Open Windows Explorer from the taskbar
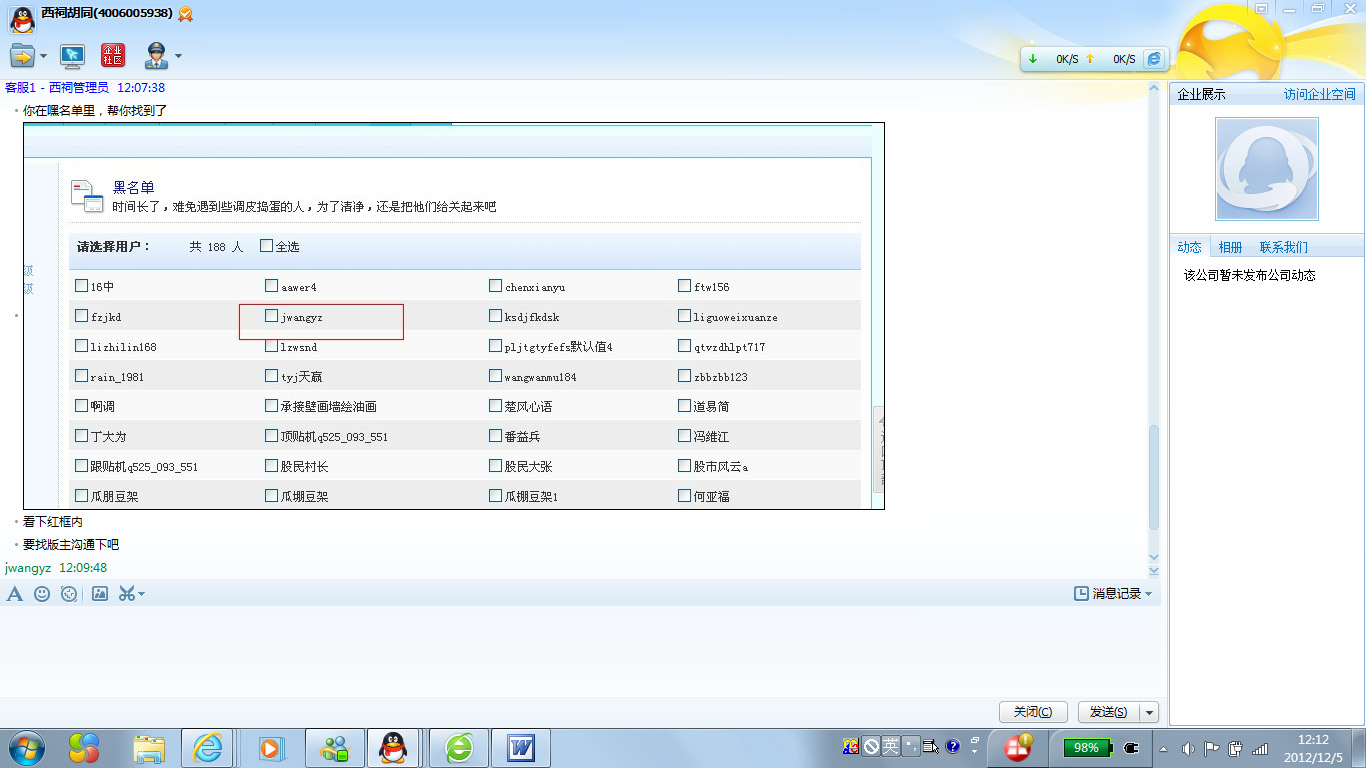 [x=150, y=748]
